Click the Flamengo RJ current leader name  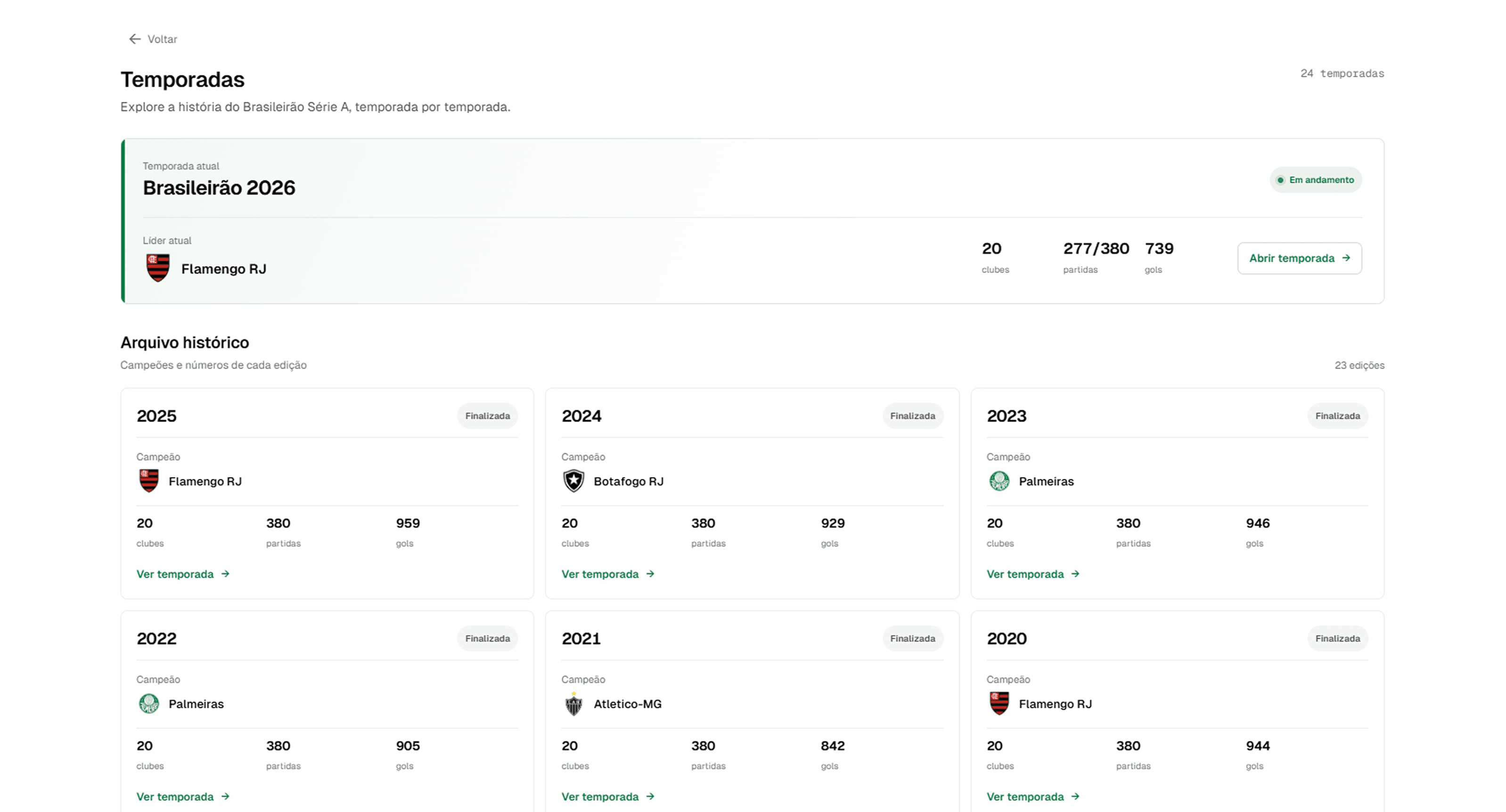(x=224, y=269)
